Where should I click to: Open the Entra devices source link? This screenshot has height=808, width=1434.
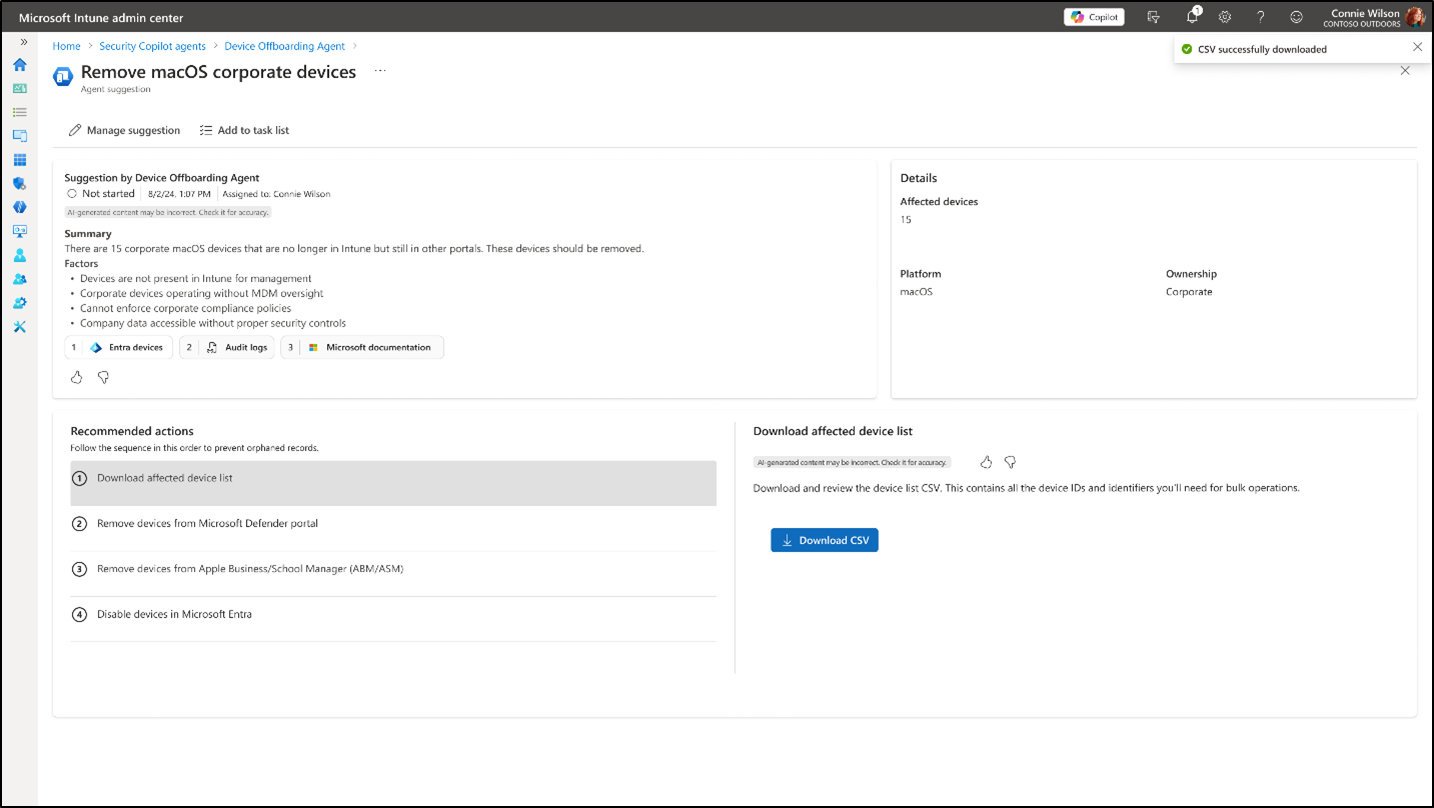(x=118, y=347)
